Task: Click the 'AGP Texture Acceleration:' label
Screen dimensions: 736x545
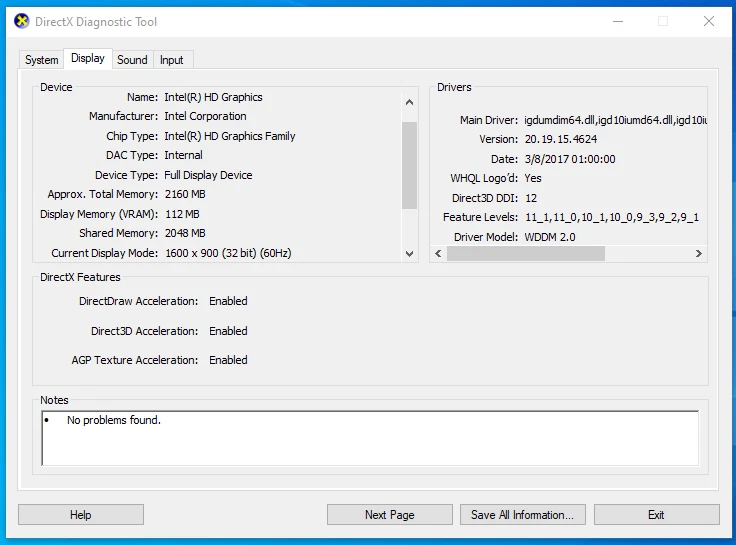Action: click(x=135, y=360)
